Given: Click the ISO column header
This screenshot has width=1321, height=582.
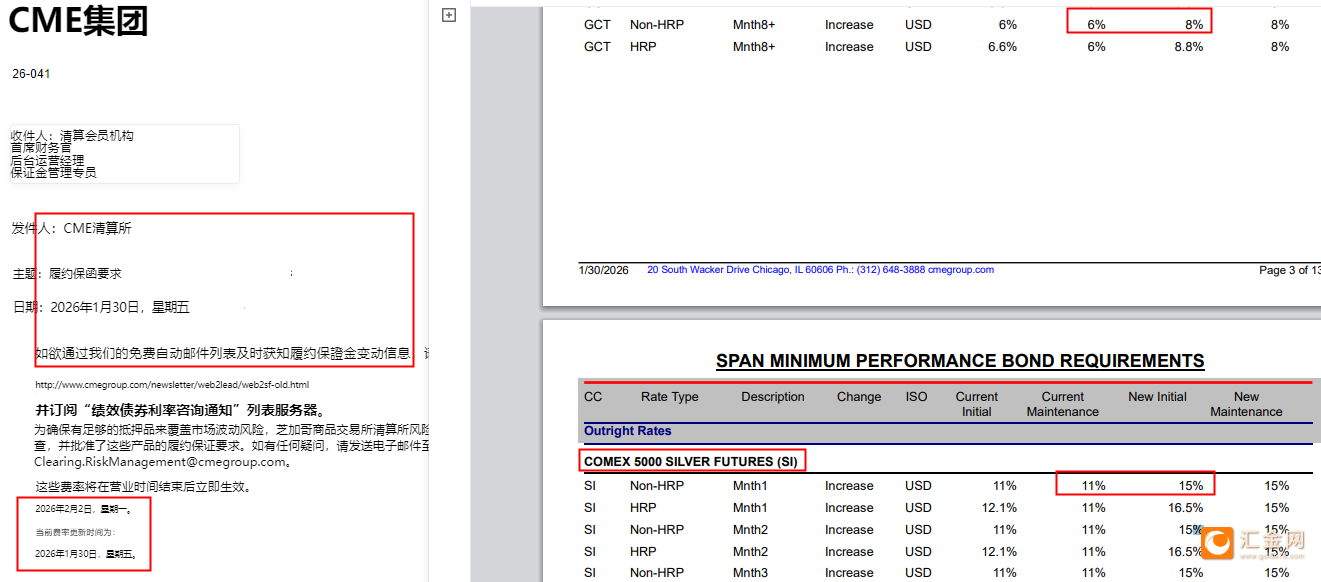Looking at the screenshot, I should [x=917, y=397].
